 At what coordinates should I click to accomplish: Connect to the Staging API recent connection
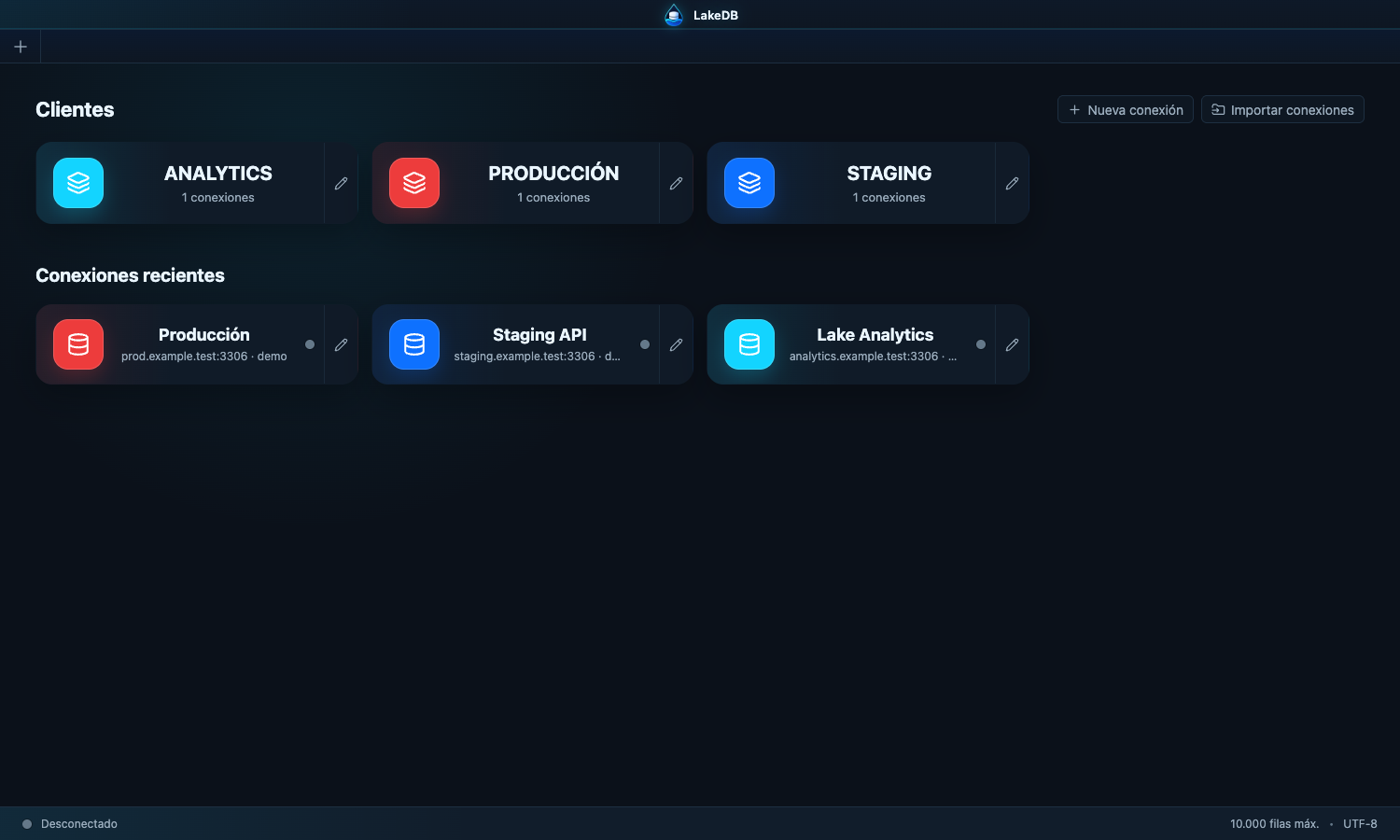(515, 344)
